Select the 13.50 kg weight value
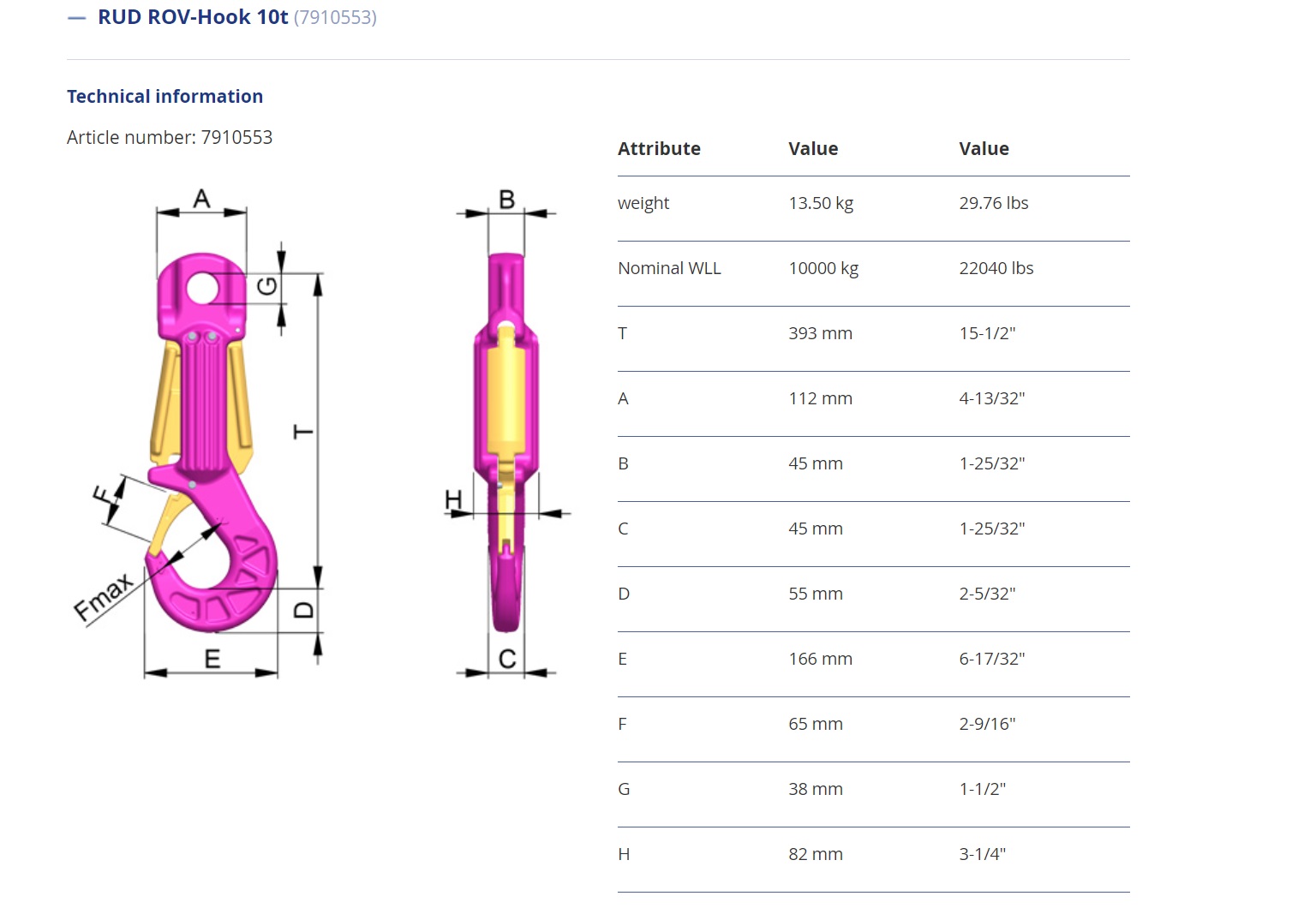The image size is (1316, 920). point(821,204)
